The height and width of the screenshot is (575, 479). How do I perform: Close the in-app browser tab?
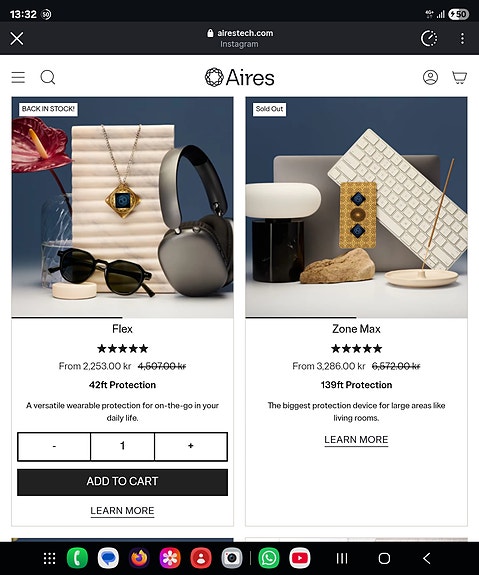[17, 38]
